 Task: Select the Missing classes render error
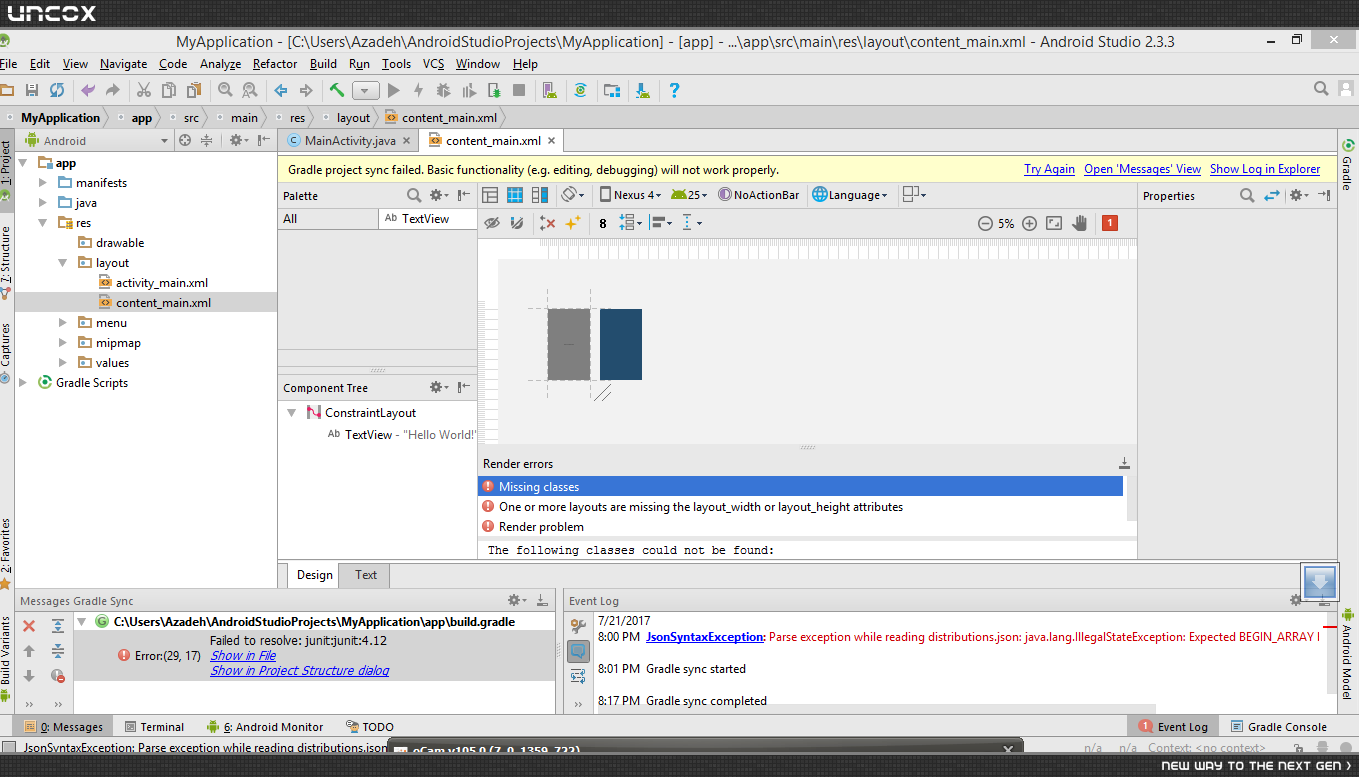pyautogui.click(x=800, y=487)
